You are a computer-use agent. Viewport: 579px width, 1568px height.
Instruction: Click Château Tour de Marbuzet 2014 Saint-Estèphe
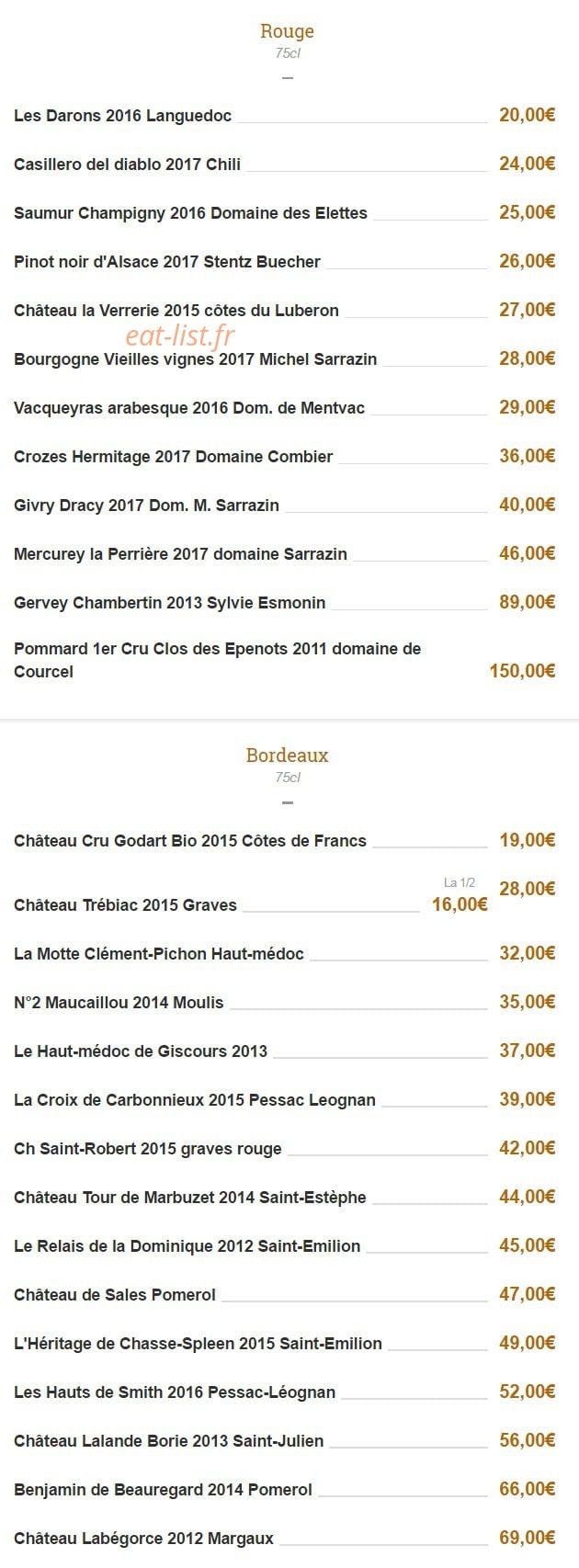coord(190,1198)
